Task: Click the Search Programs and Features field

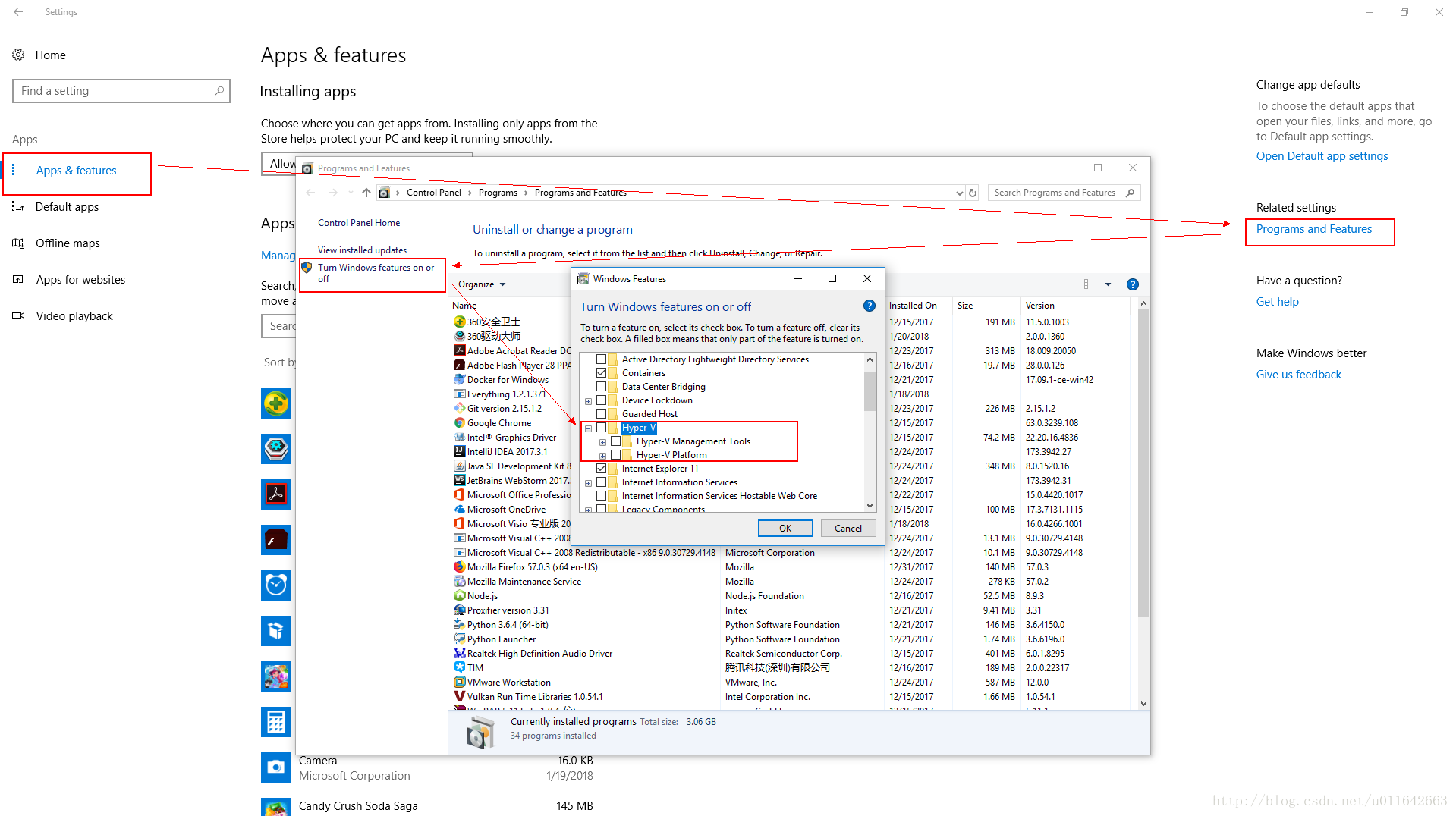Action: (x=1064, y=193)
